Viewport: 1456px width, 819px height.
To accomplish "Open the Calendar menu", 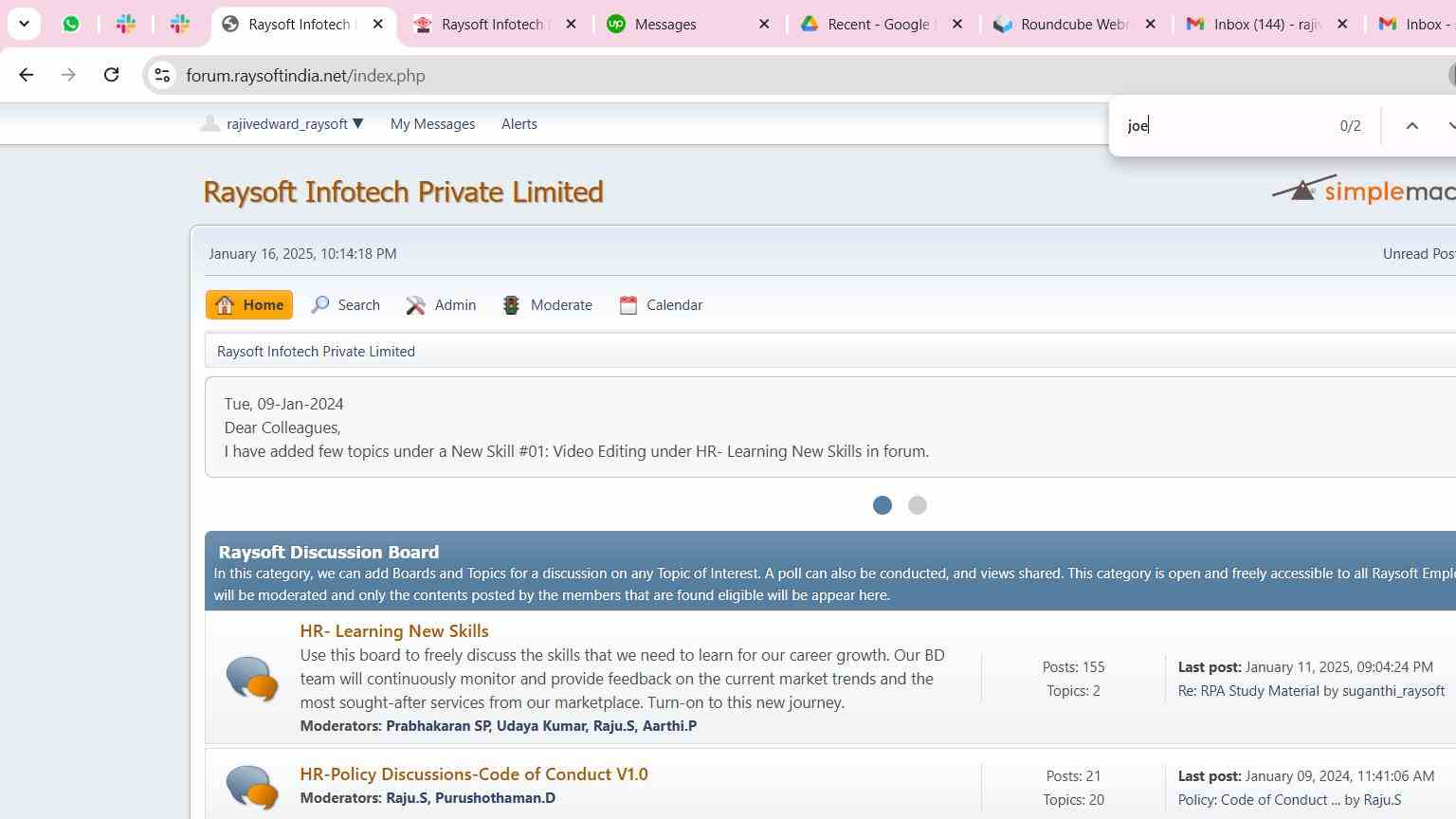I will pos(661,305).
